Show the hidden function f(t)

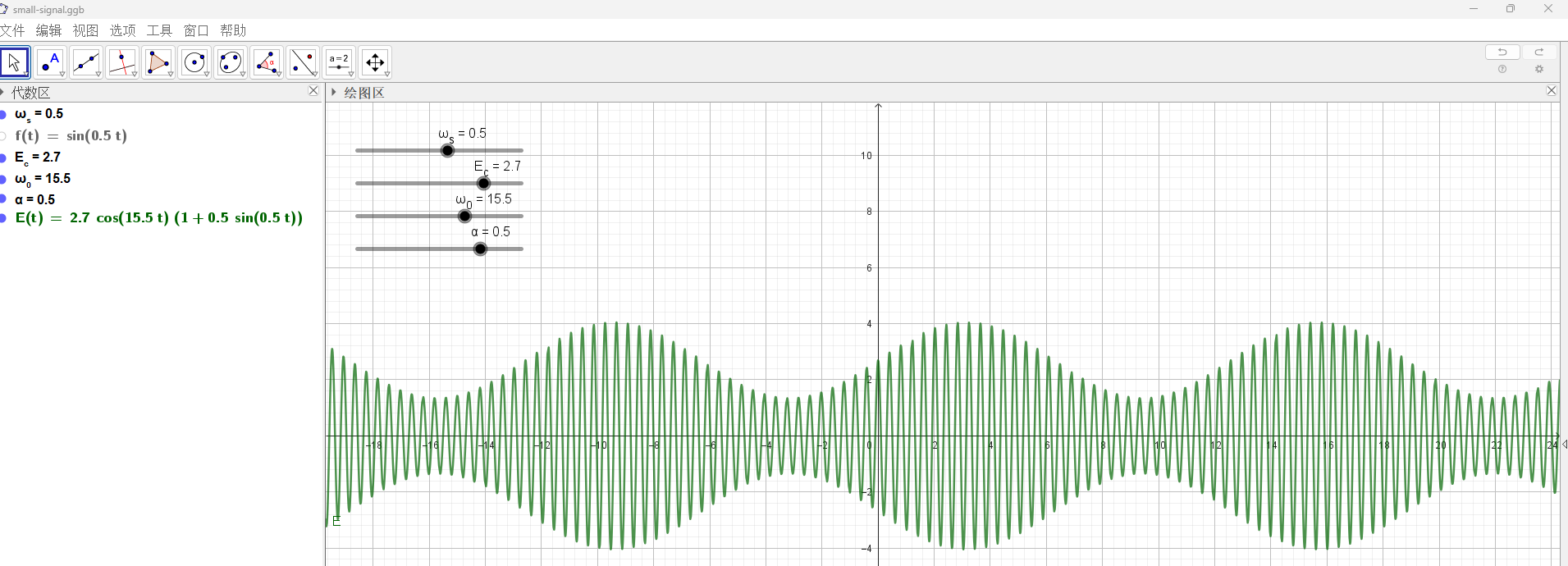3,136
